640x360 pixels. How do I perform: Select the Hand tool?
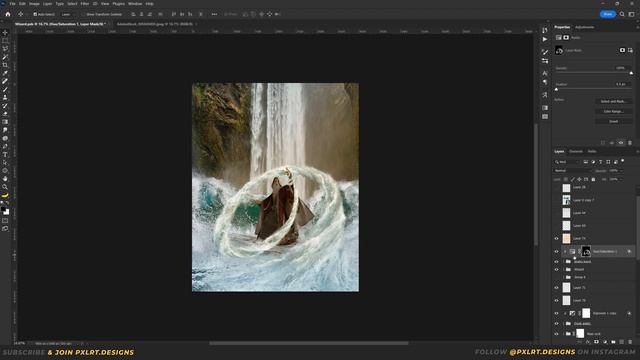[5, 179]
